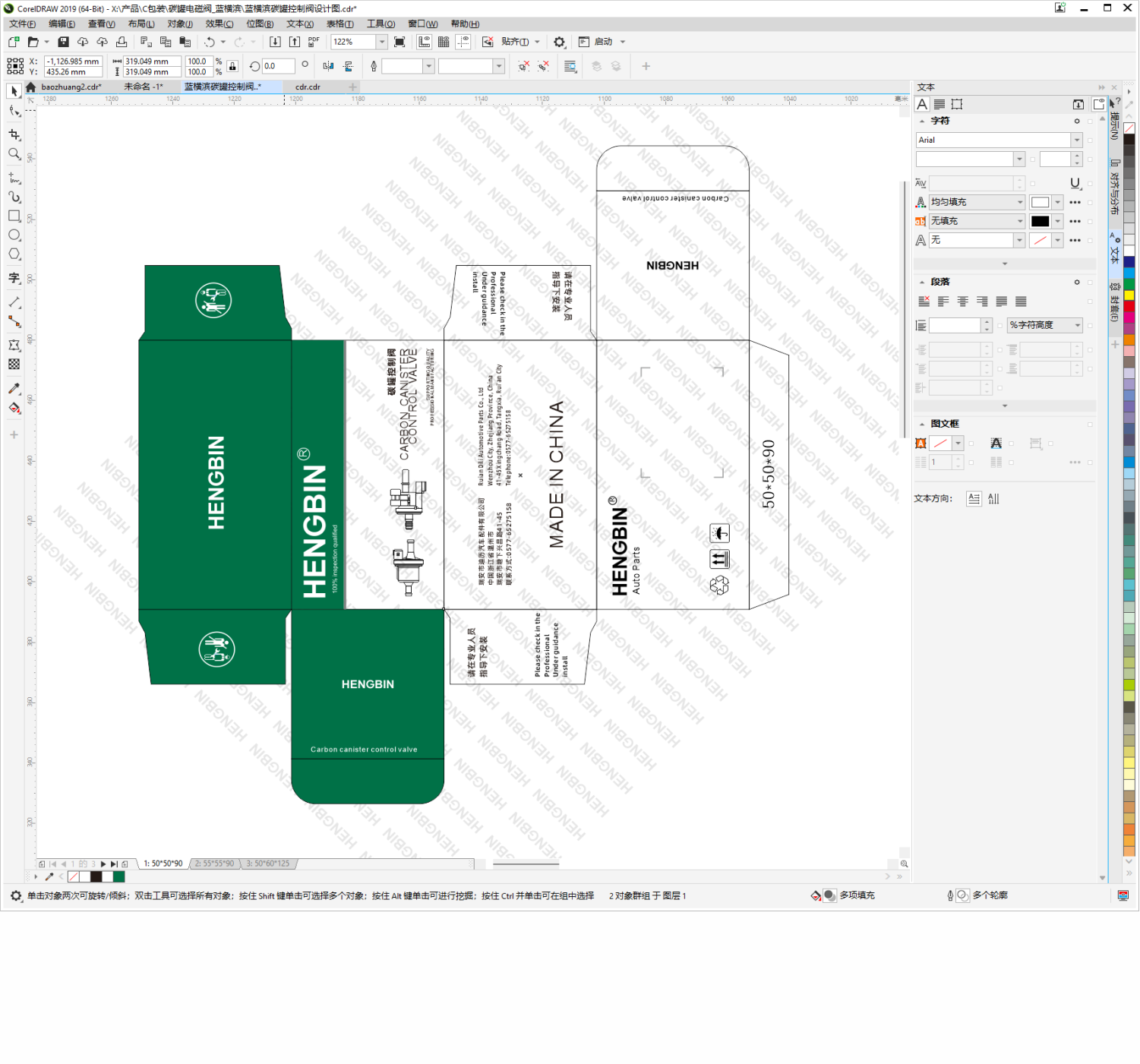1140x1064 pixels.
Task: Select the Text tool
Action: pyautogui.click(x=14, y=279)
